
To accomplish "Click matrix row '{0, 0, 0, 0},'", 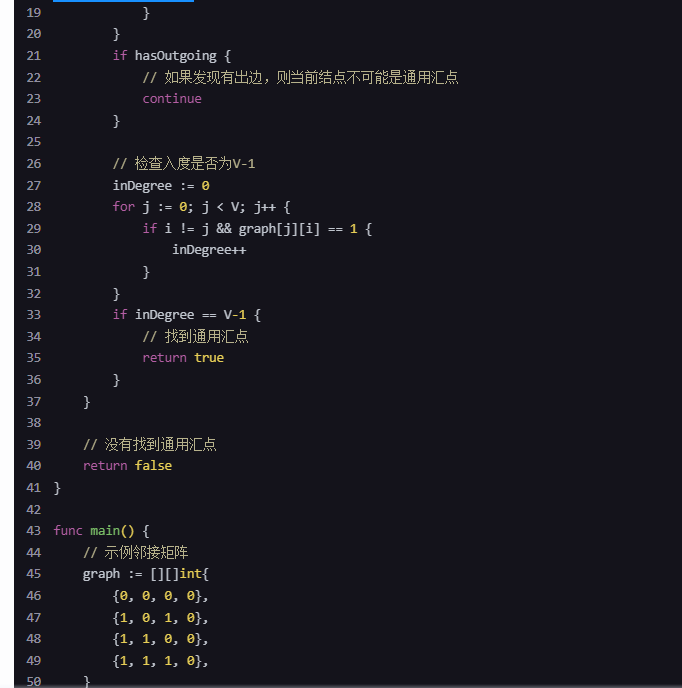I will coord(160,595).
